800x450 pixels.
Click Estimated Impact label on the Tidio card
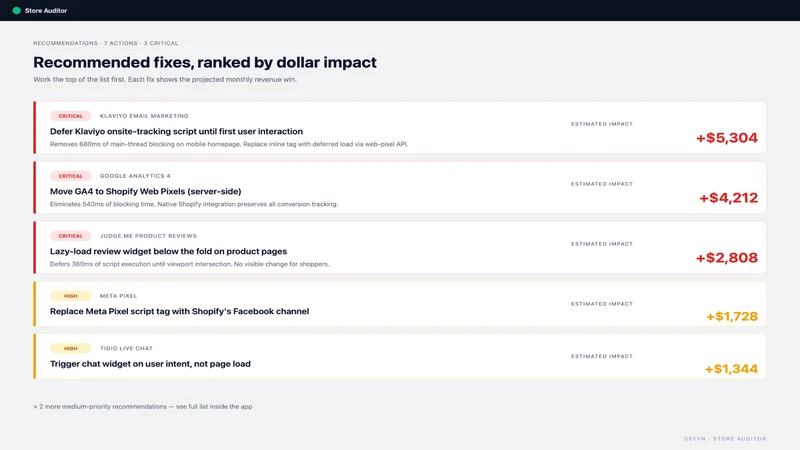coord(602,356)
